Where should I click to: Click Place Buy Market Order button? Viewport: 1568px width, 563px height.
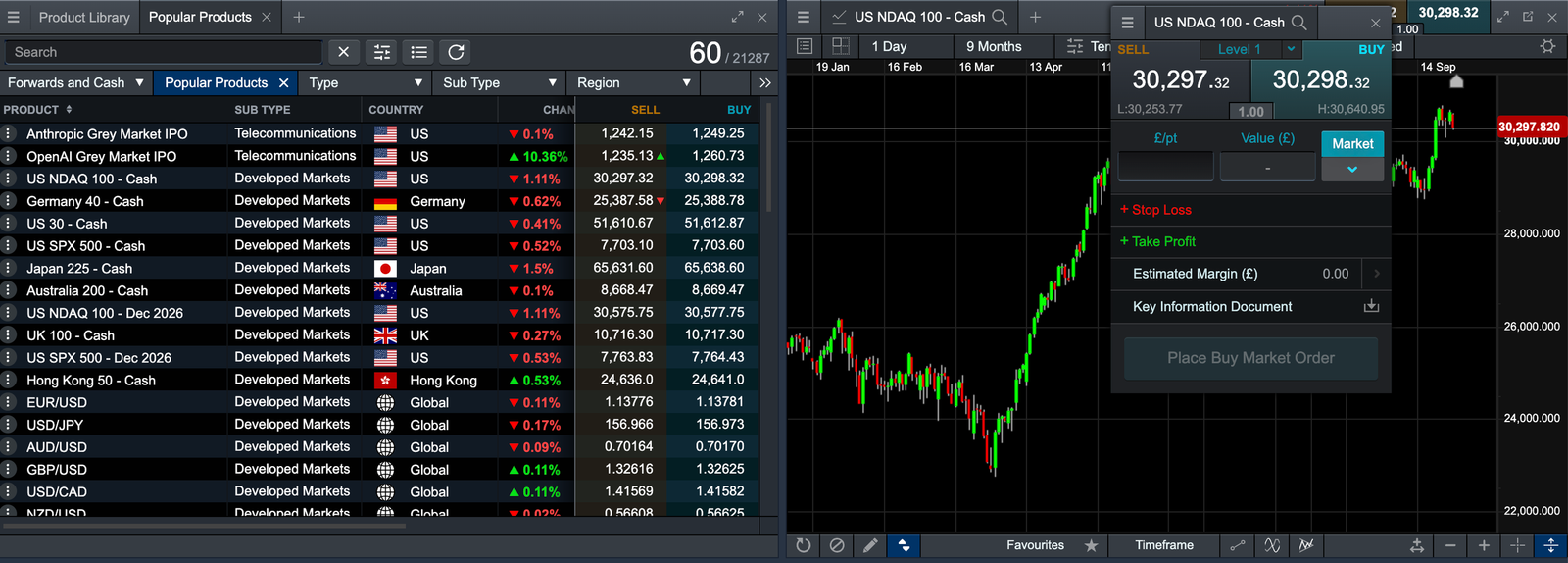pos(1250,358)
